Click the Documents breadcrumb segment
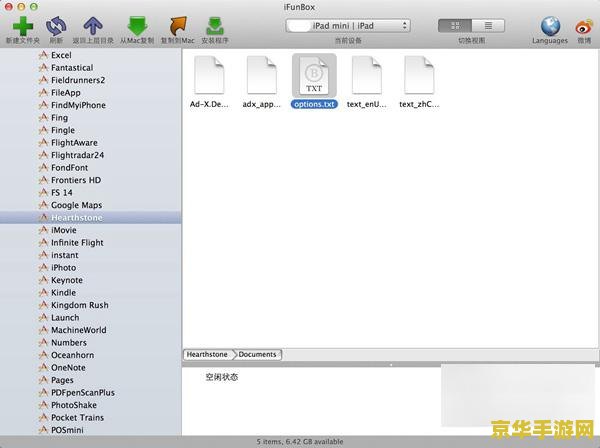 point(257,354)
